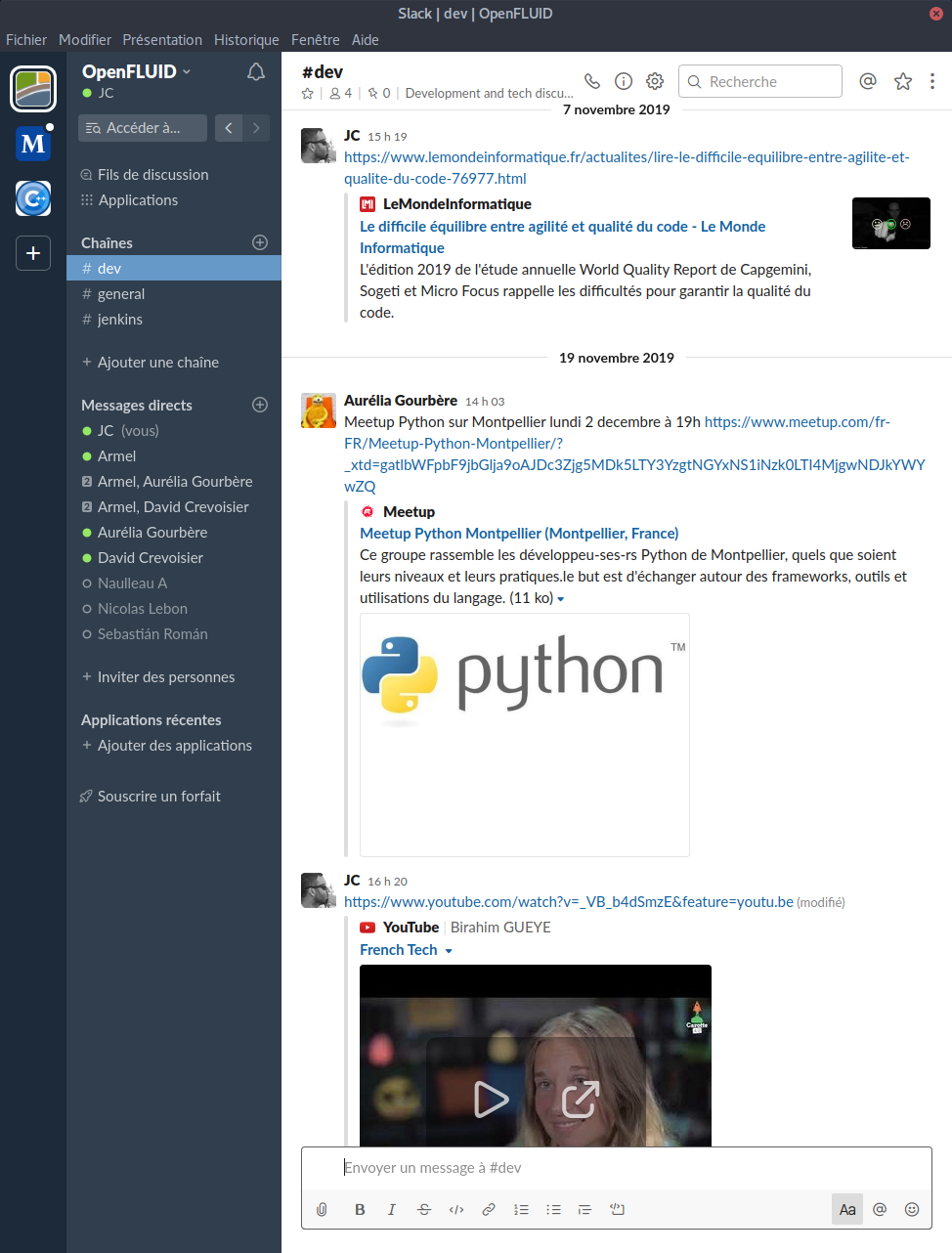Click the Accéder à... jump box
The image size is (952, 1253).
pos(144,128)
